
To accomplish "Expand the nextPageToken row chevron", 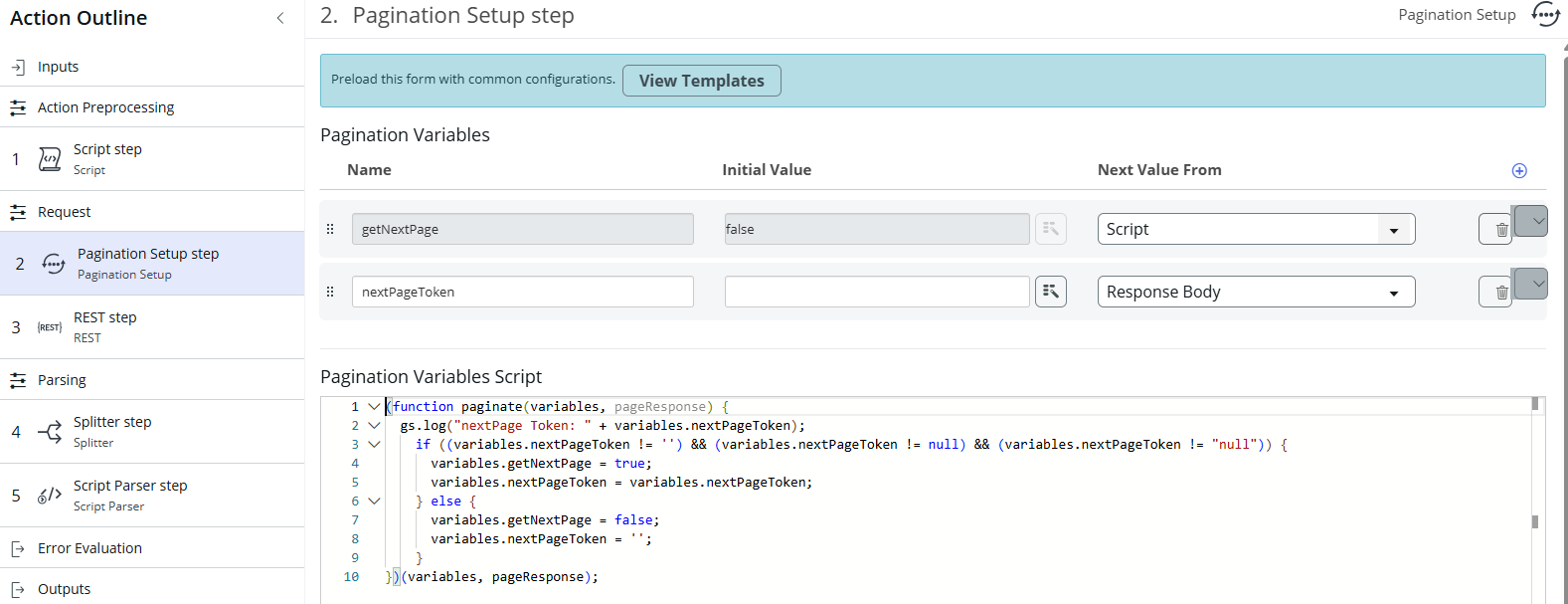I will tap(1532, 284).
